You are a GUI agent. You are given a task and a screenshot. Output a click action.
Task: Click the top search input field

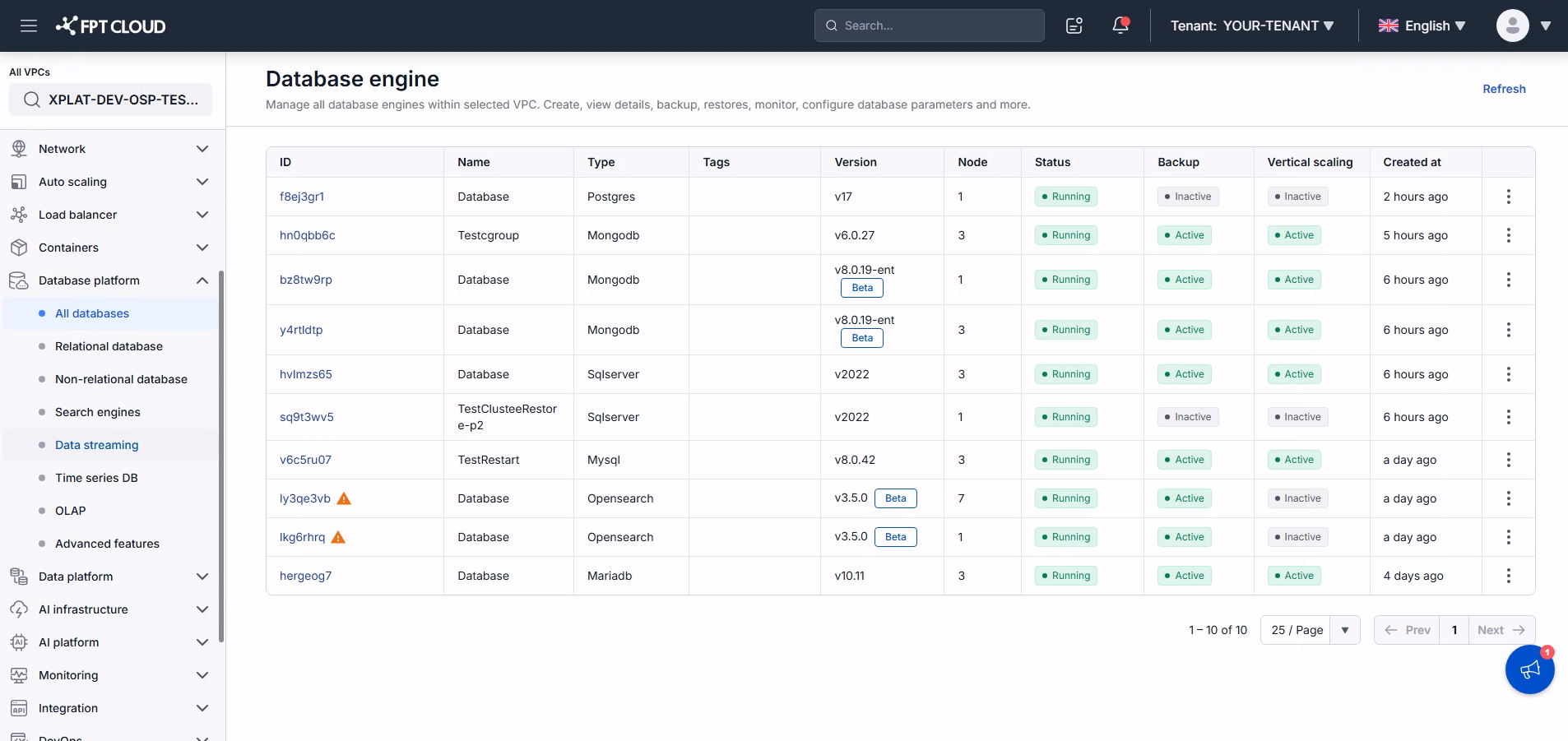point(930,25)
